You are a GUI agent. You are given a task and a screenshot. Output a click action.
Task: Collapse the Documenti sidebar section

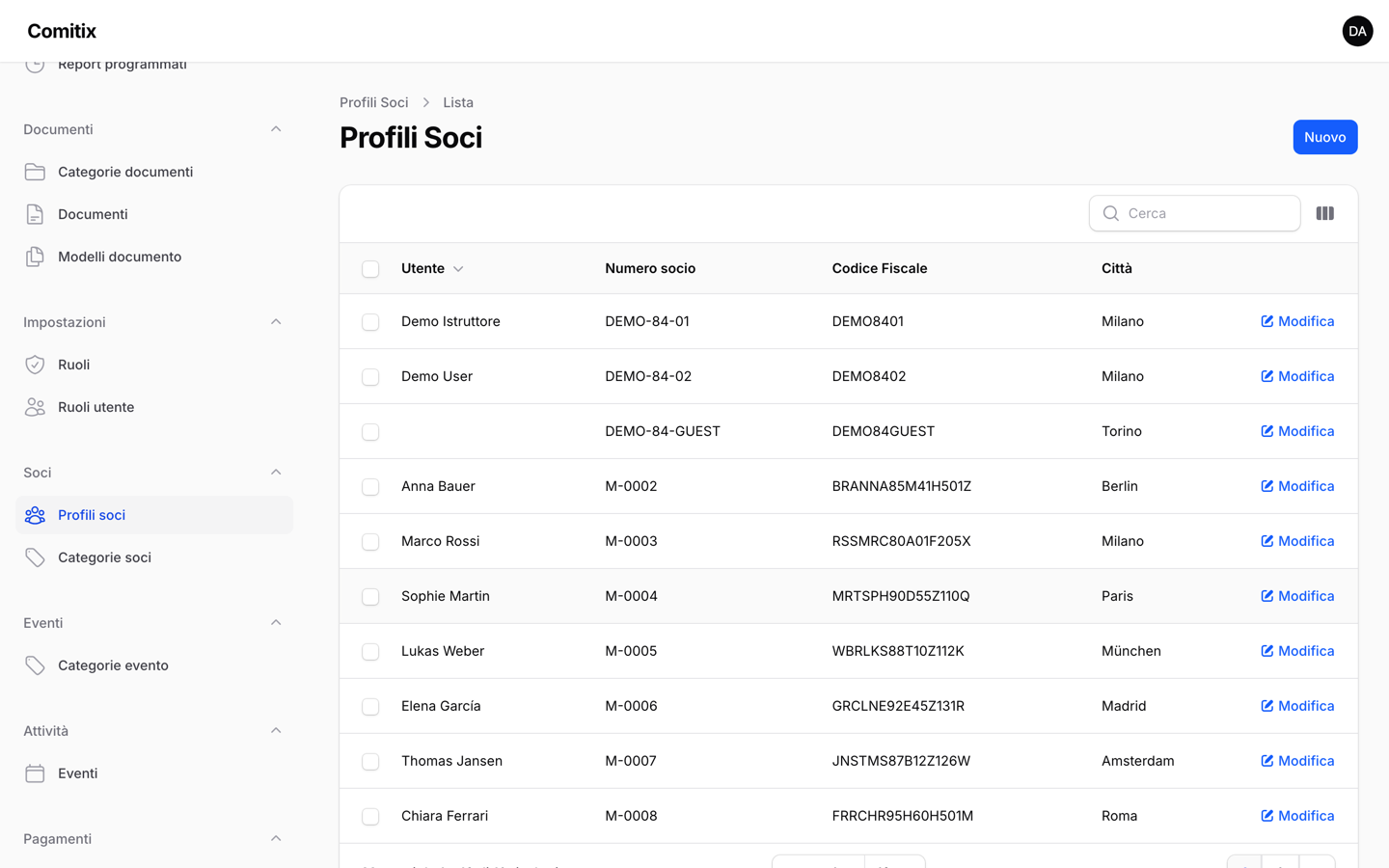coord(276,129)
